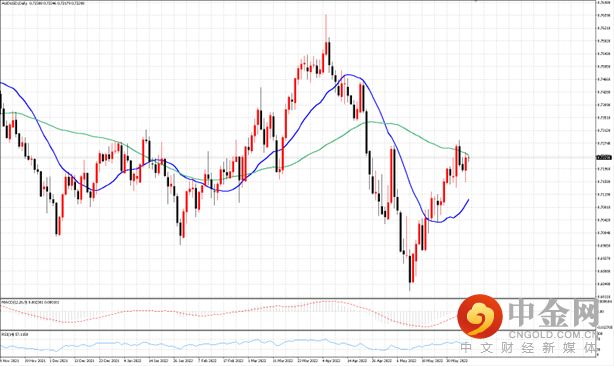Click the current price tag on price axis
The image size is (614, 366).
click(603, 157)
